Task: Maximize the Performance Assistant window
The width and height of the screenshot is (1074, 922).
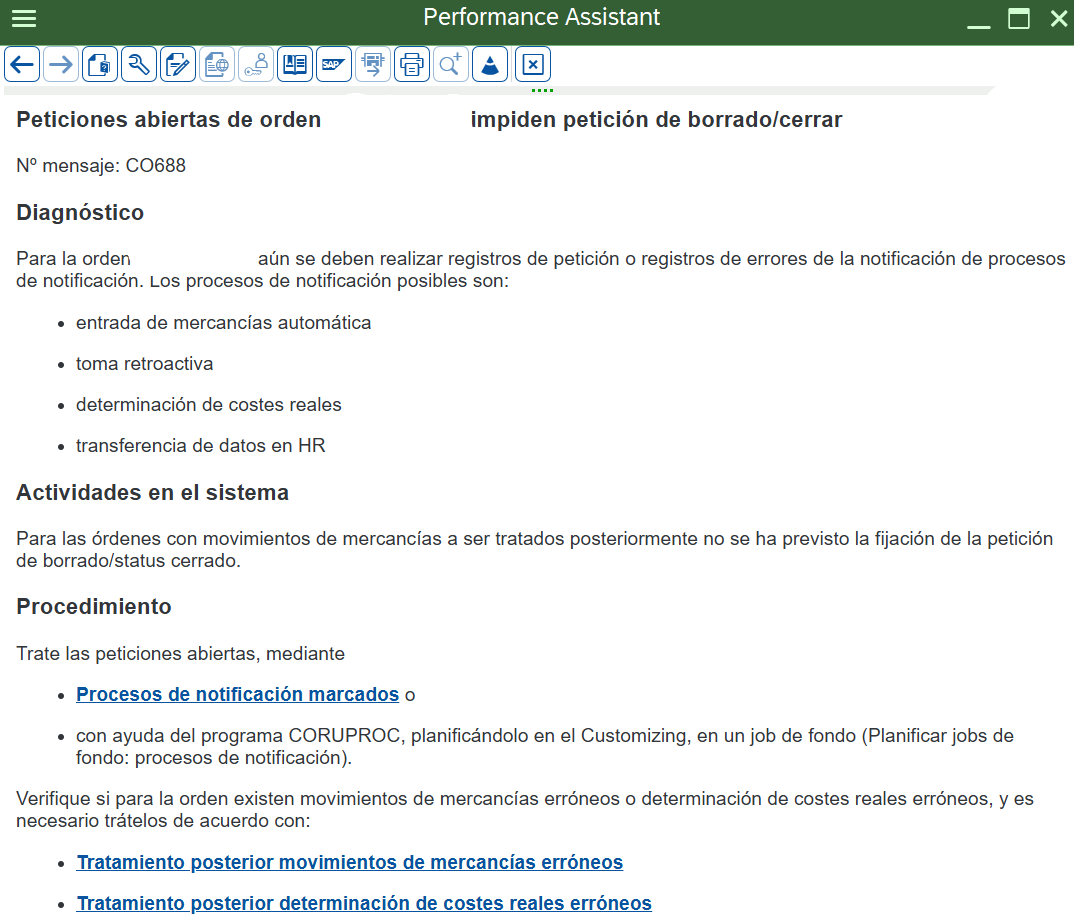Action: pos(1019,18)
